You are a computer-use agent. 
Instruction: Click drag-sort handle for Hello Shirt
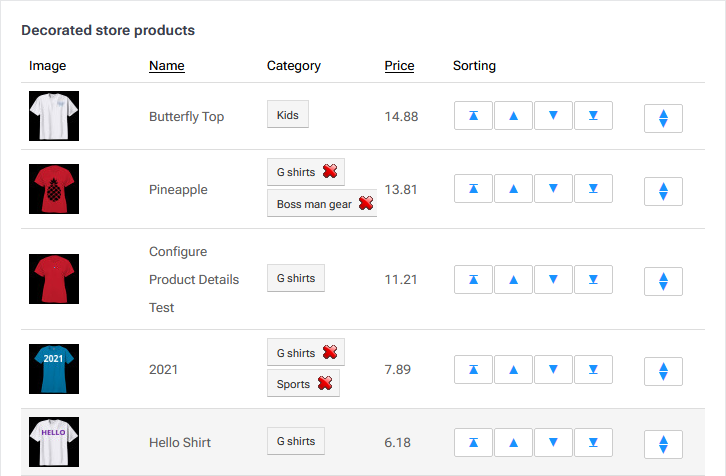663,444
